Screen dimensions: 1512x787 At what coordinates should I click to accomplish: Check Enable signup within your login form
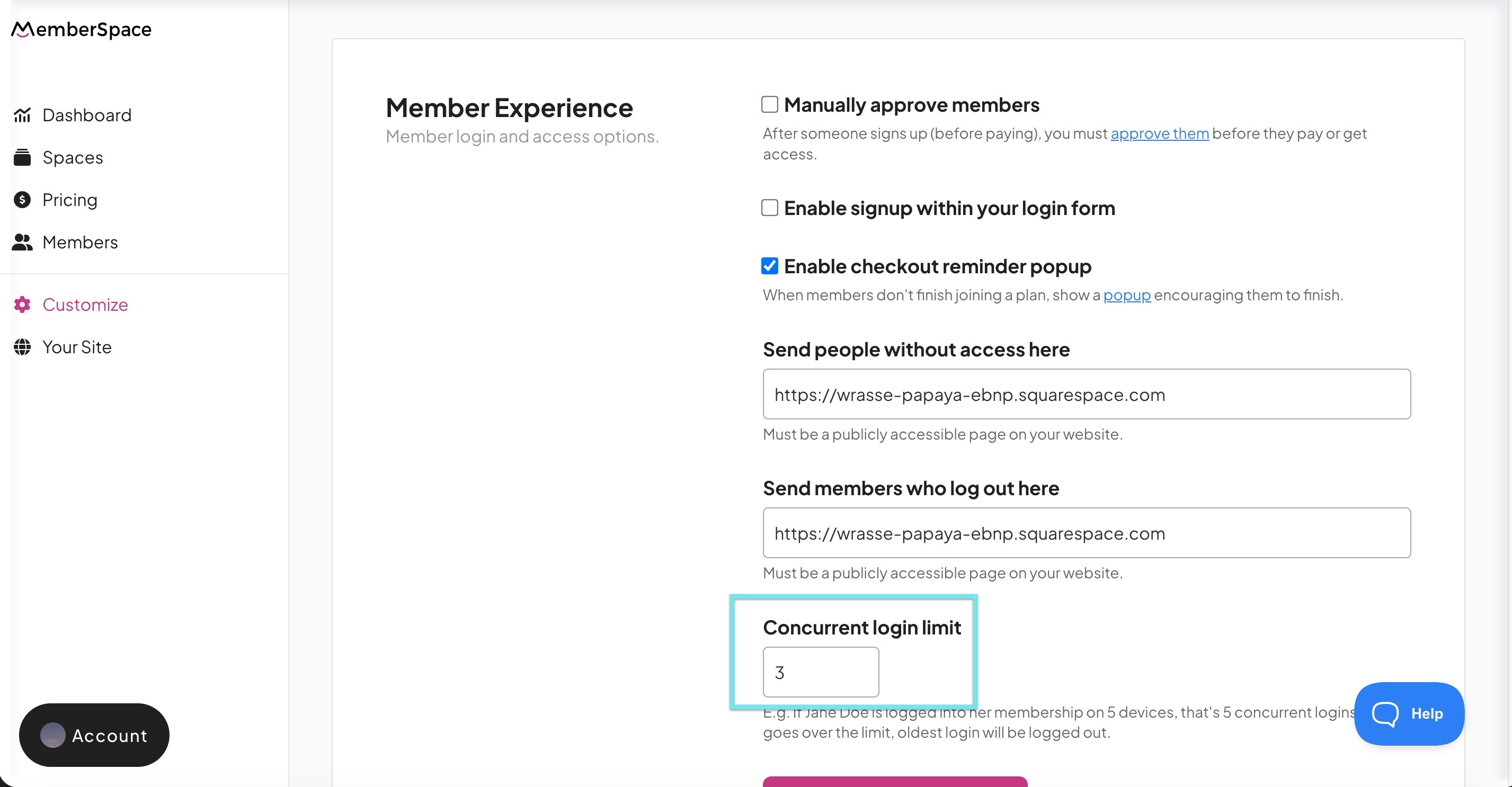pos(769,208)
